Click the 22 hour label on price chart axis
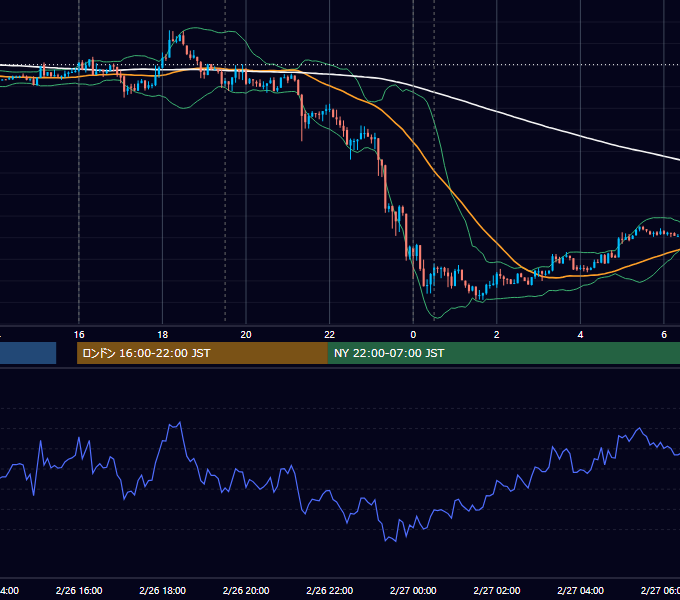Viewport: 680px width, 600px height. tap(330, 335)
